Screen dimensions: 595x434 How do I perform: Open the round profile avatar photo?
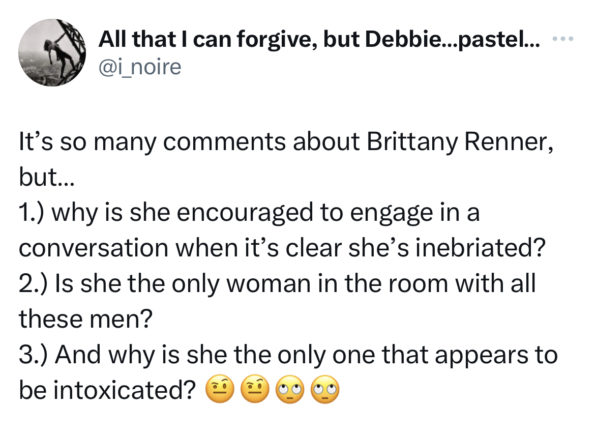pyautogui.click(x=52, y=52)
